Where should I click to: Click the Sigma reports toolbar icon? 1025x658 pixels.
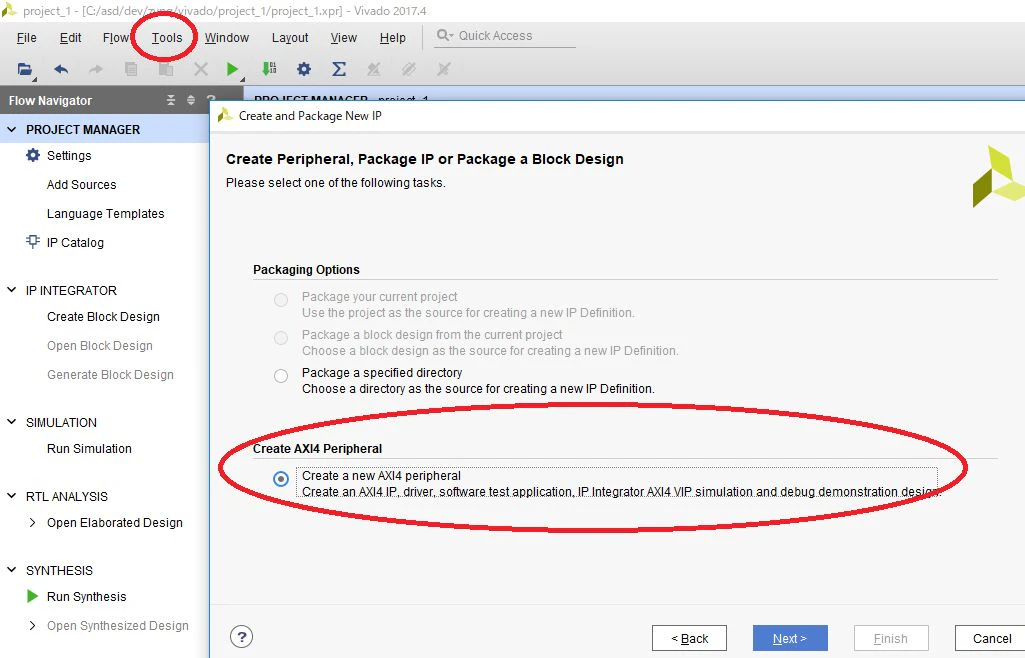pyautogui.click(x=339, y=69)
